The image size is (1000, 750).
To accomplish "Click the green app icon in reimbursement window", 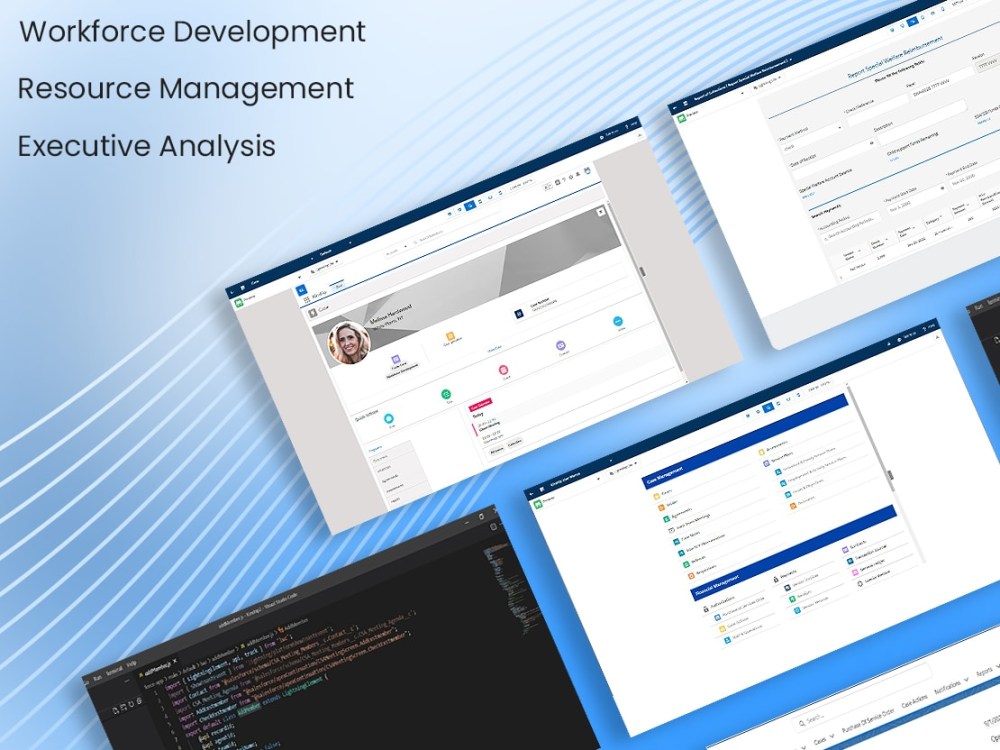I will tap(681, 119).
